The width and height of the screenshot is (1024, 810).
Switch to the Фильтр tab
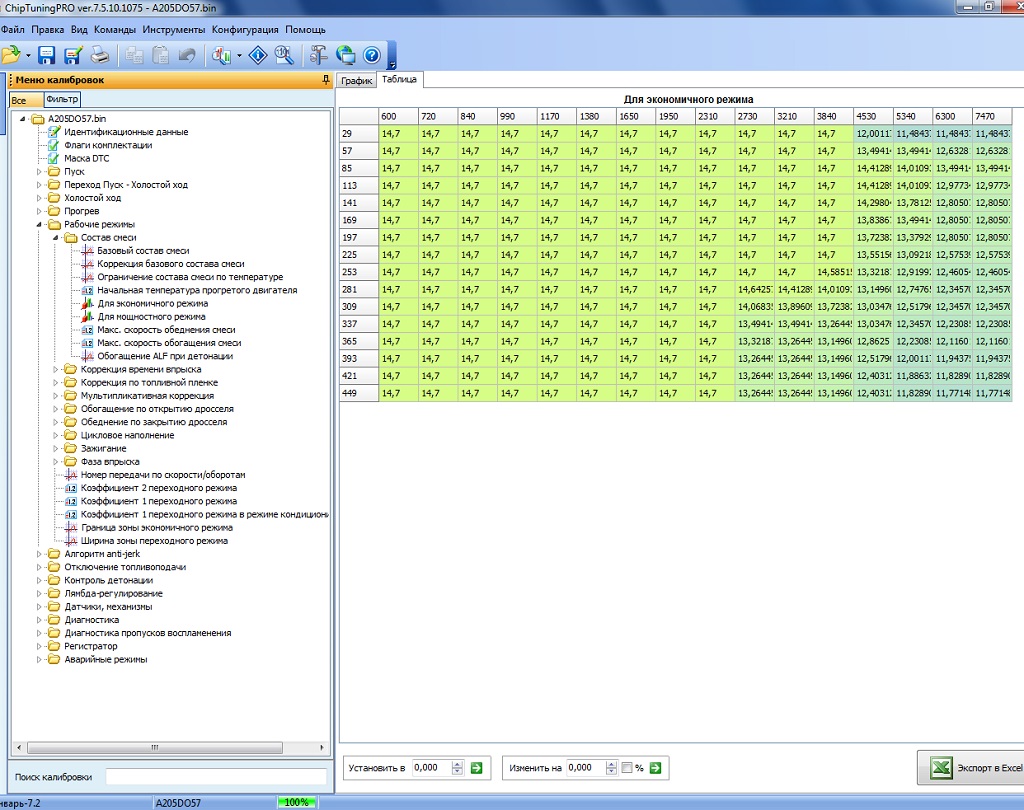62,100
